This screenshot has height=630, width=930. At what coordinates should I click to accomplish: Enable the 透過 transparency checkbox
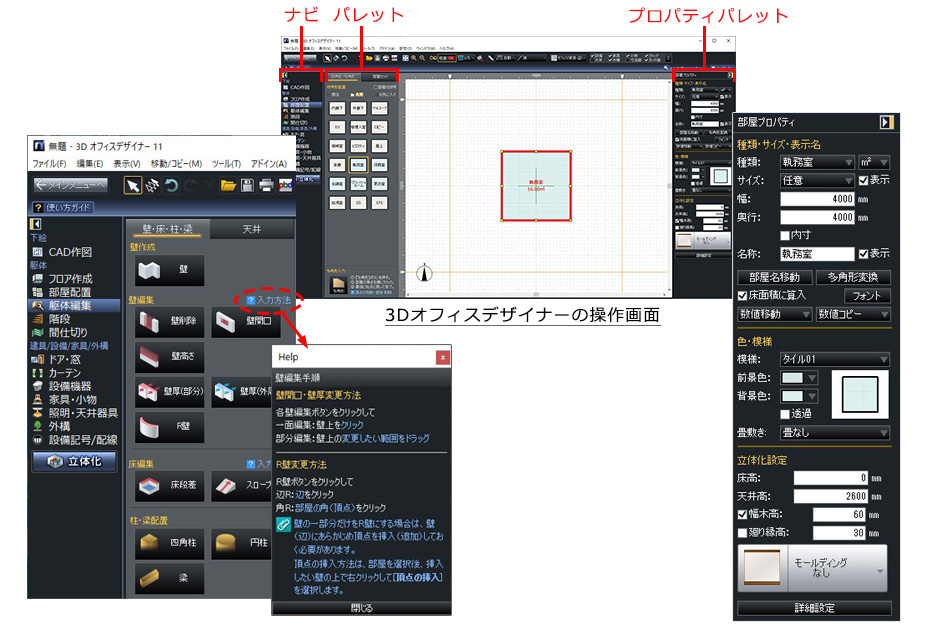[x=785, y=413]
